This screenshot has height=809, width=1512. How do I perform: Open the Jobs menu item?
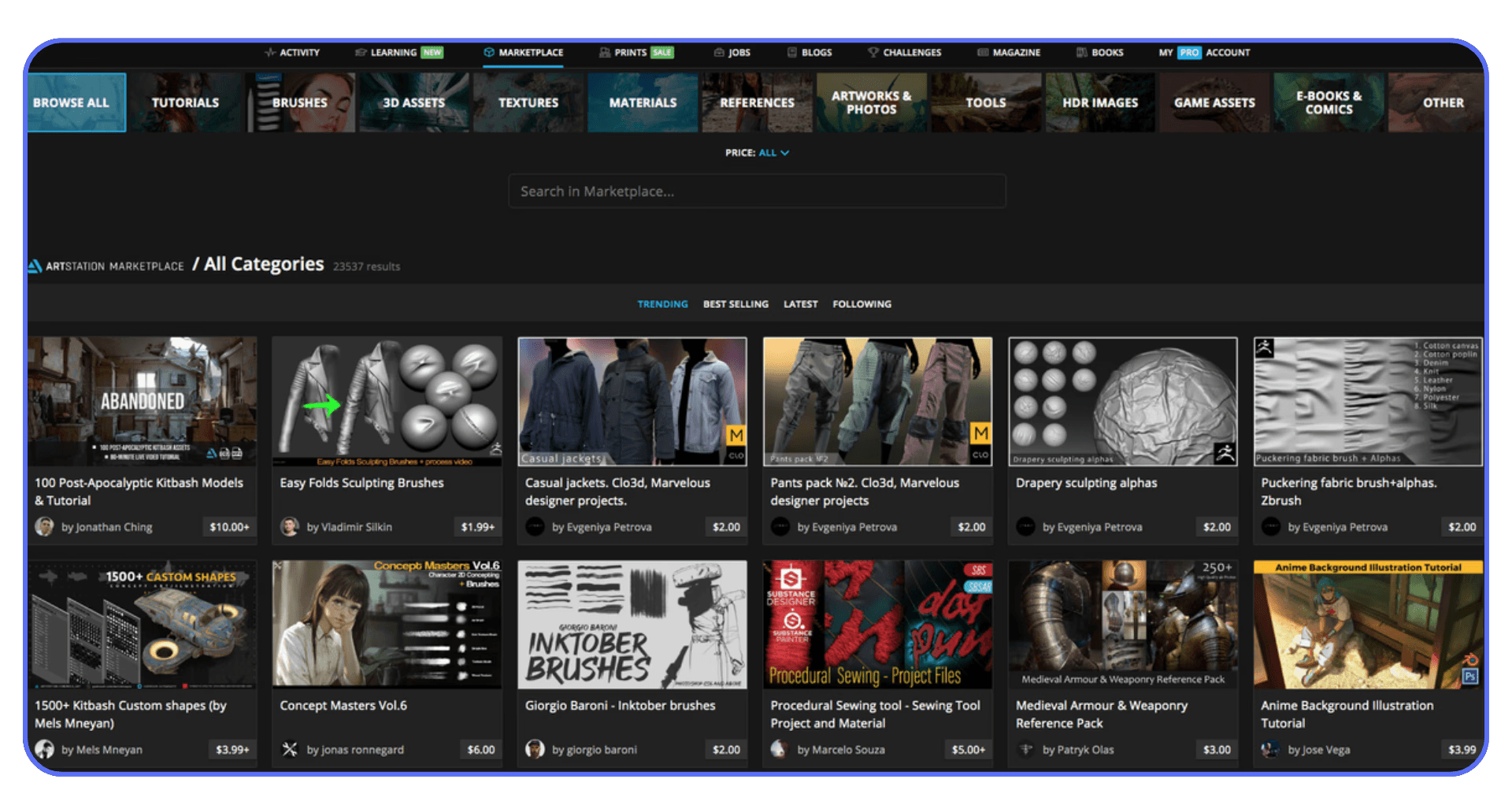732,53
